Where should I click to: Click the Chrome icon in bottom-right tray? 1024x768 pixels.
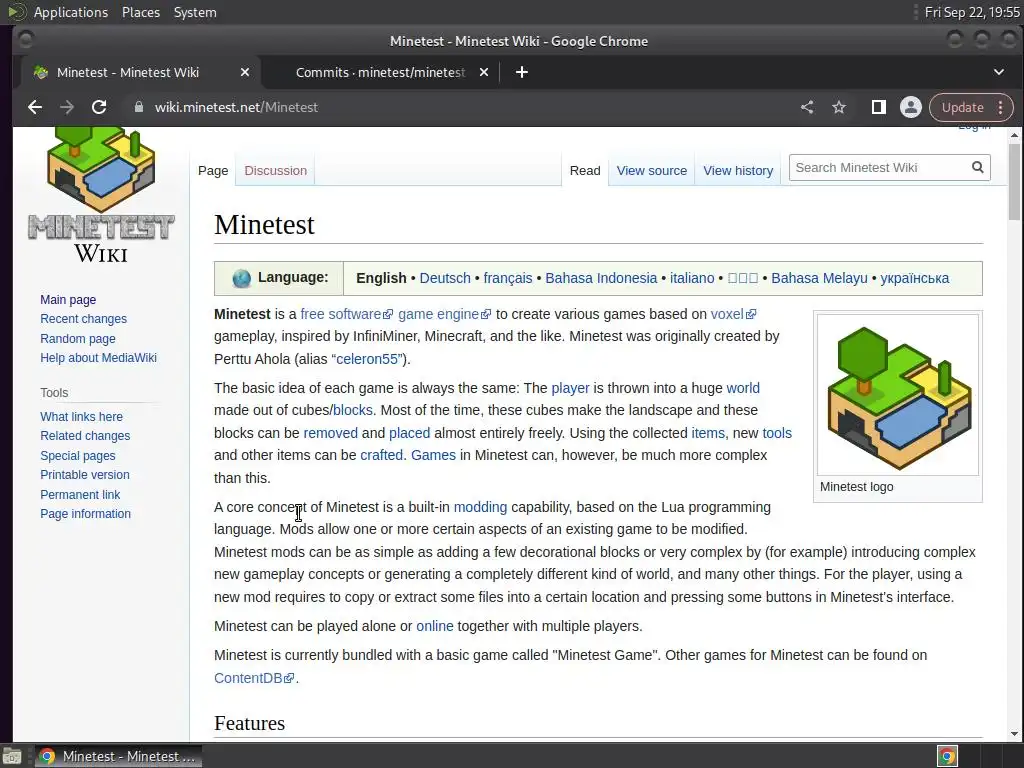(947, 756)
